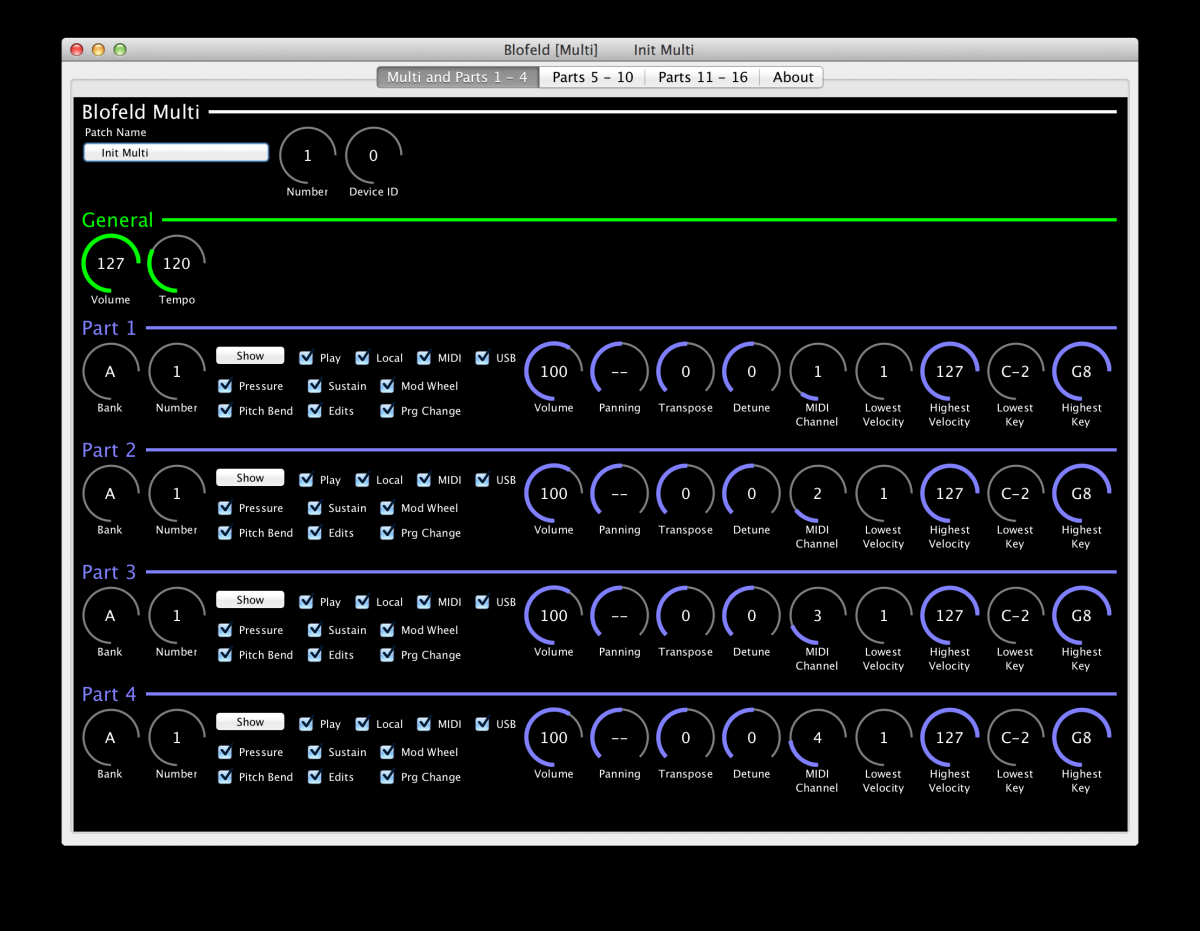Click the General Volume dial
This screenshot has height=931, width=1200.
tap(110, 264)
